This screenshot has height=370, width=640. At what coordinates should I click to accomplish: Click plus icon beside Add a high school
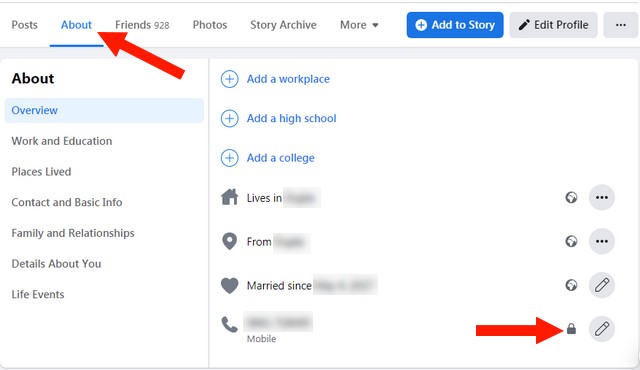[x=229, y=118]
